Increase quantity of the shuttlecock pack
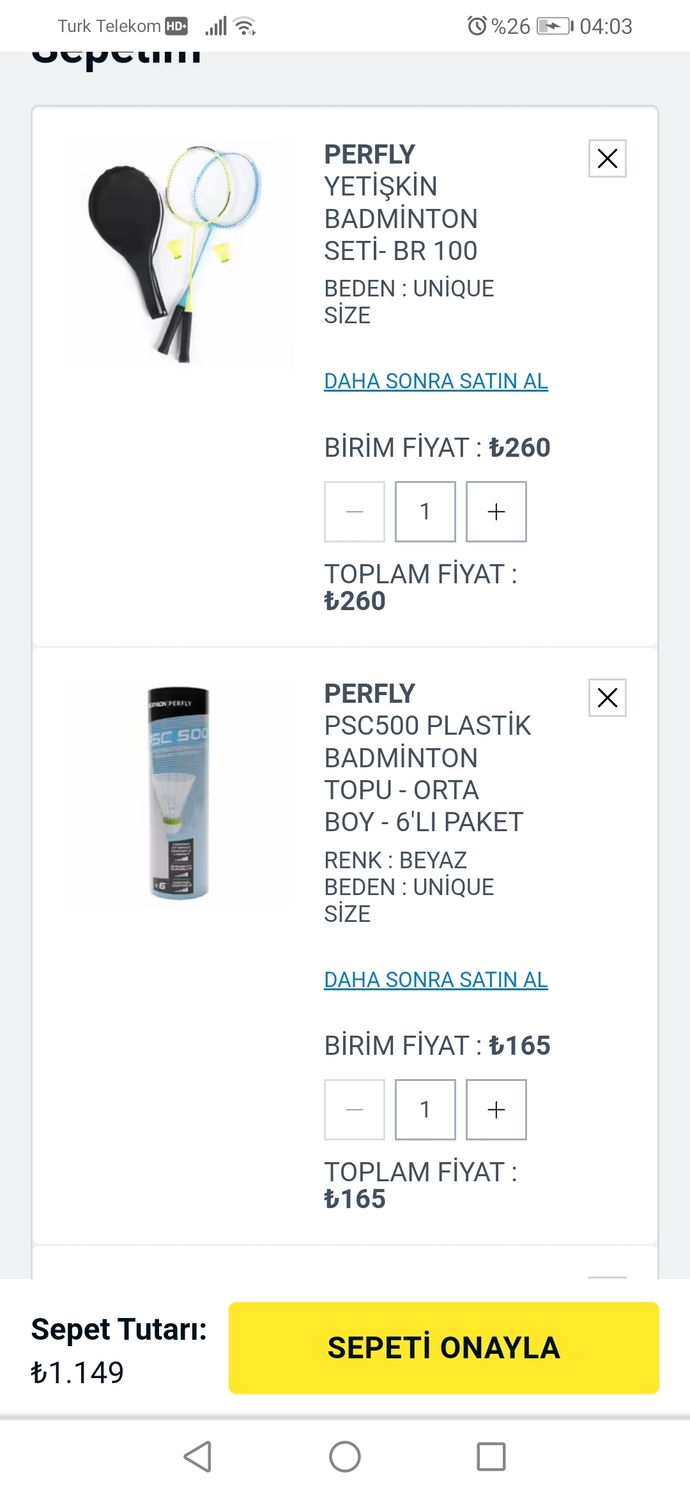This screenshot has height=1495, width=690. pyautogui.click(x=496, y=1109)
